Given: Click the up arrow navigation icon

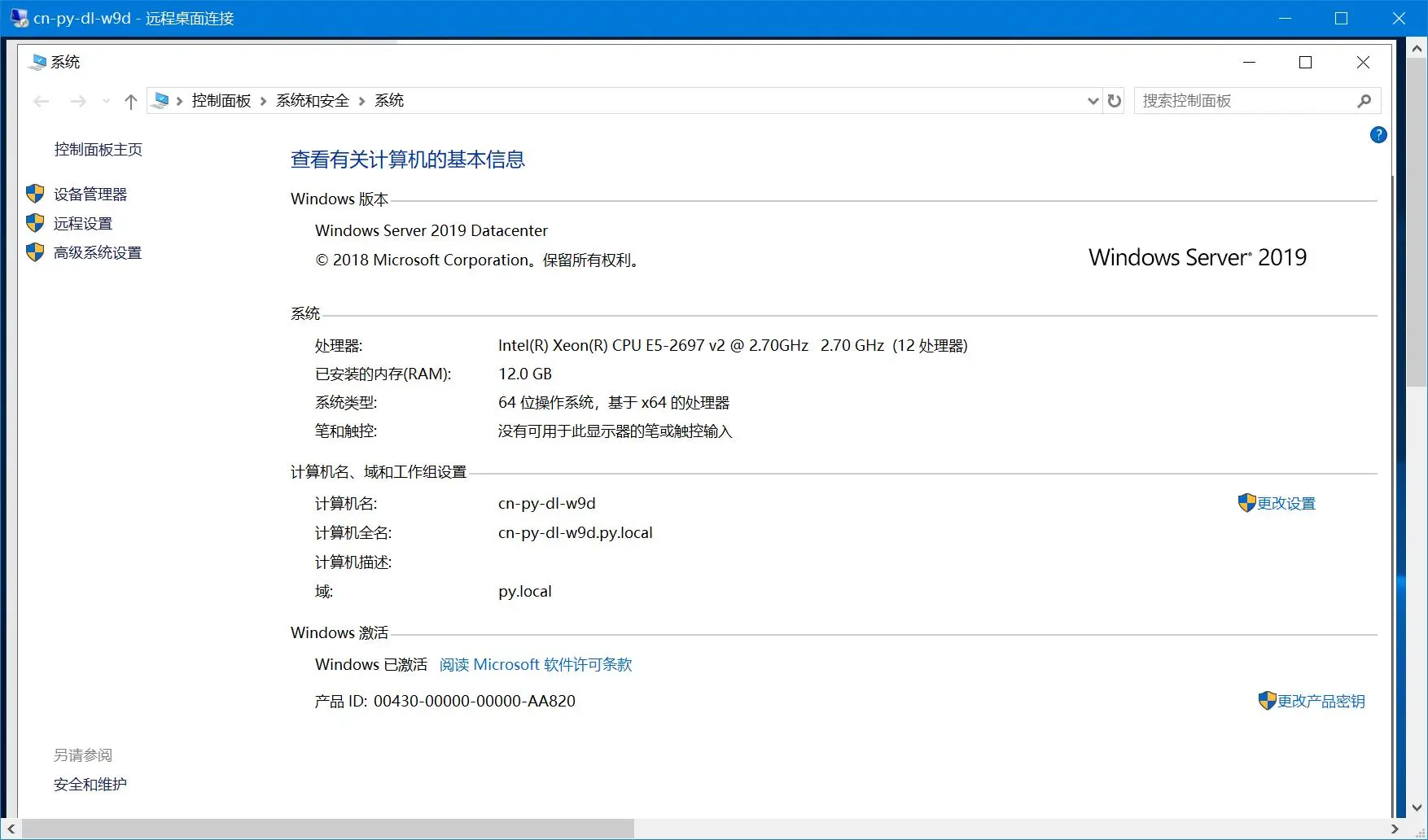Looking at the screenshot, I should 130,101.
